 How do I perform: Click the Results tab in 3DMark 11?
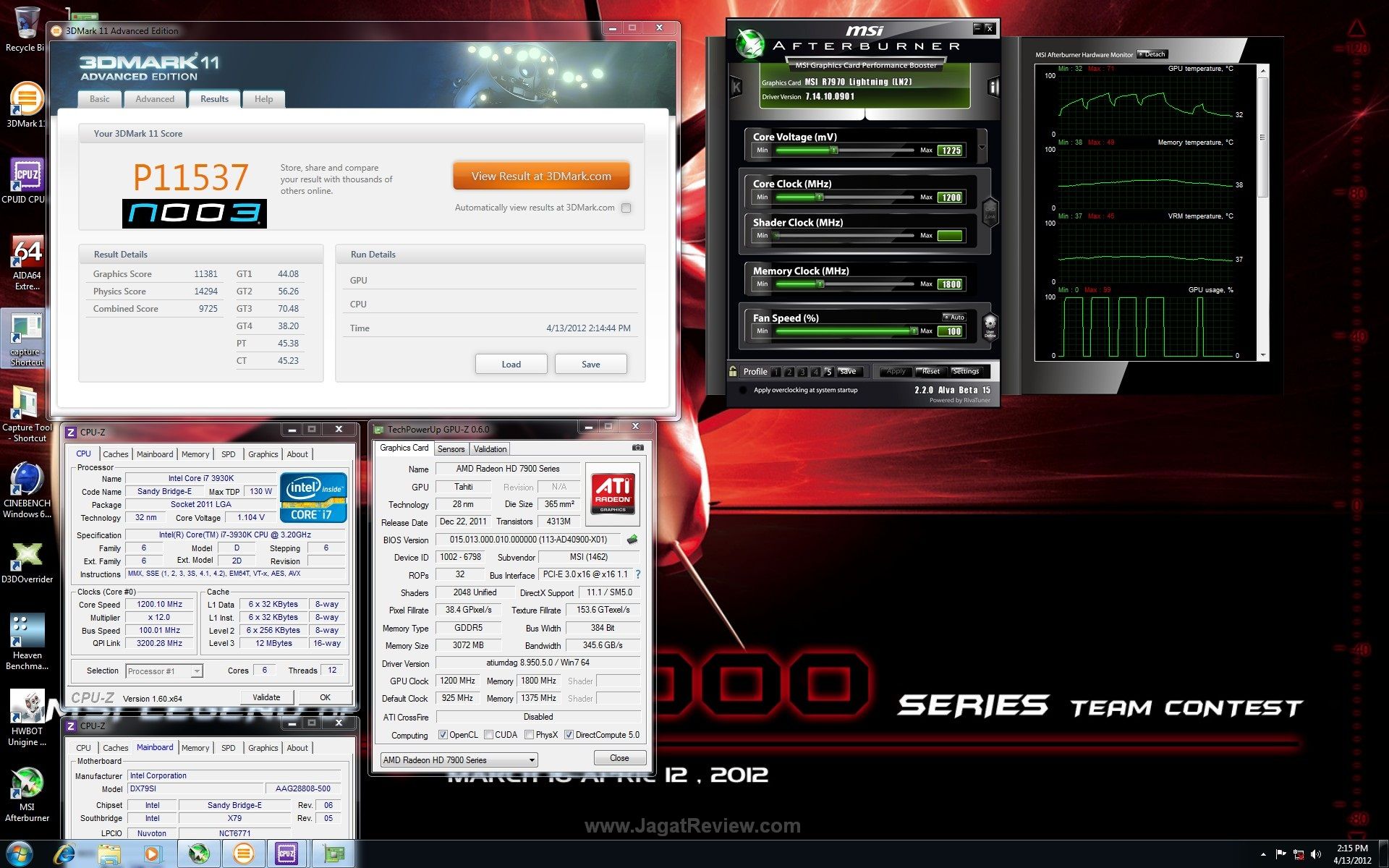click(213, 98)
